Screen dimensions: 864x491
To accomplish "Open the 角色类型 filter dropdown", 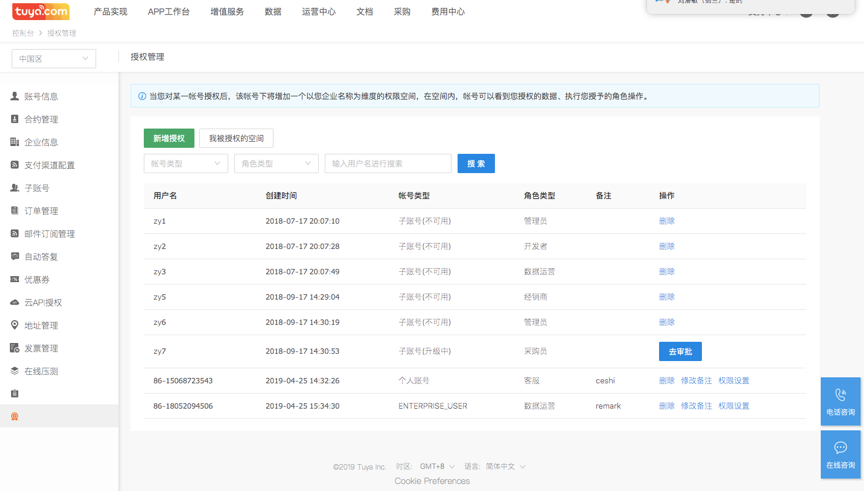I will pyautogui.click(x=276, y=164).
